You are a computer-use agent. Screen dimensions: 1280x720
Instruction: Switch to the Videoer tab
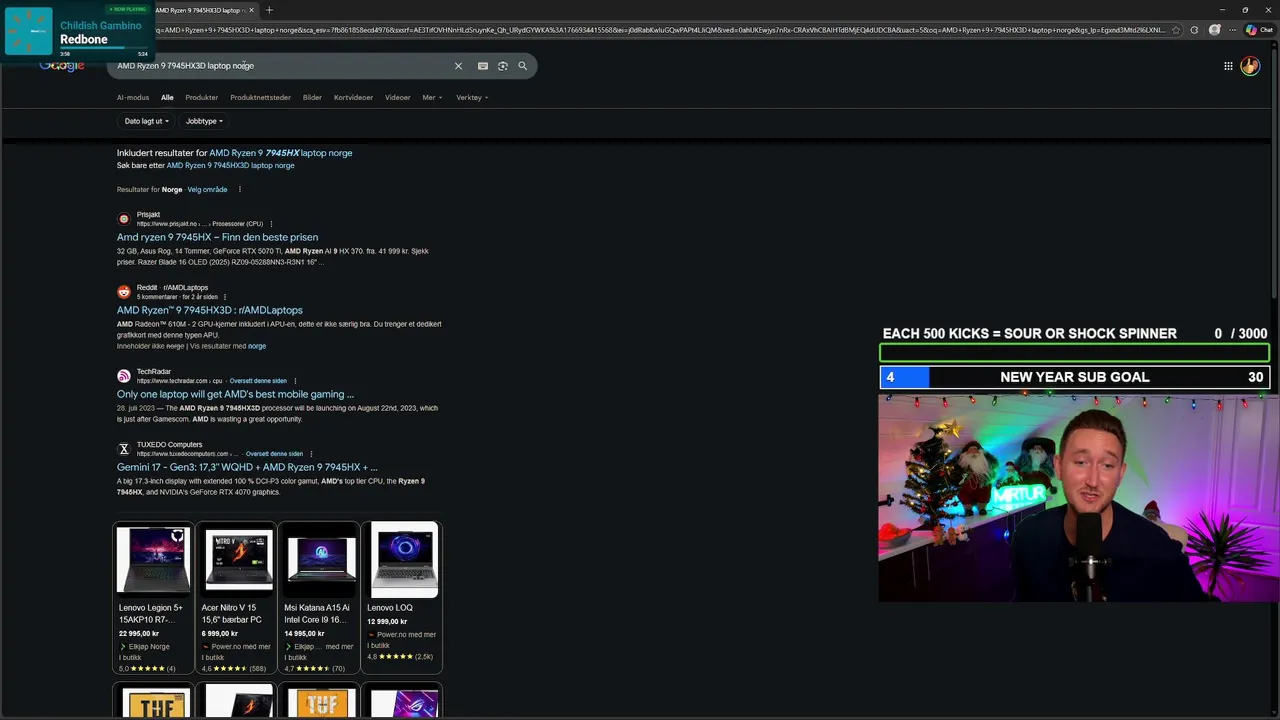(398, 98)
